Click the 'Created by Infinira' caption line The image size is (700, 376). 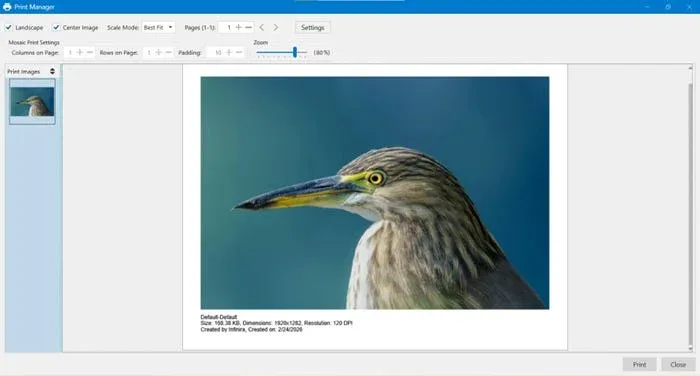pos(251,330)
